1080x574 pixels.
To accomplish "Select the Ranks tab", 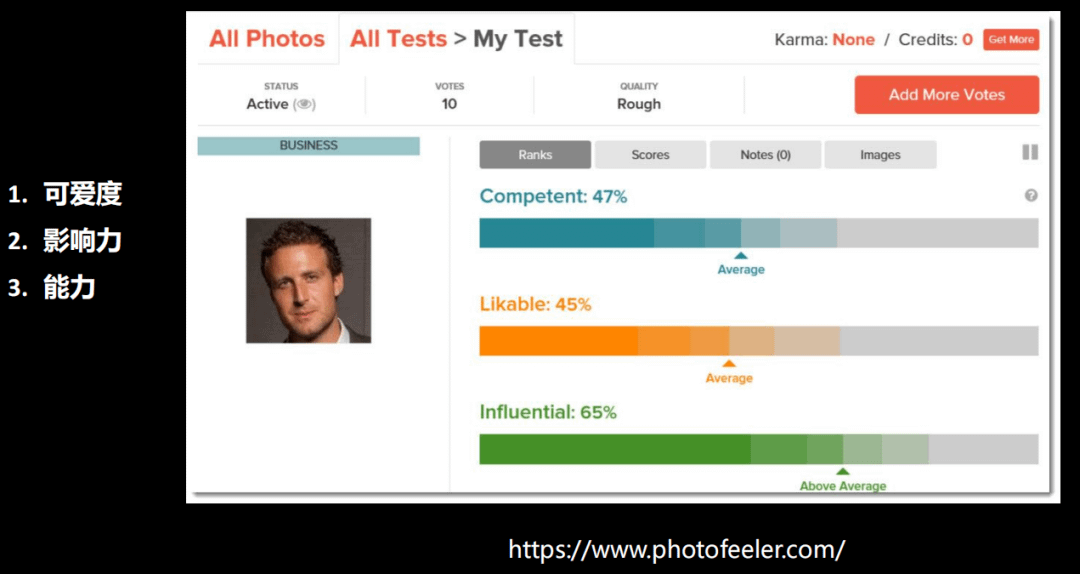I will (x=535, y=155).
